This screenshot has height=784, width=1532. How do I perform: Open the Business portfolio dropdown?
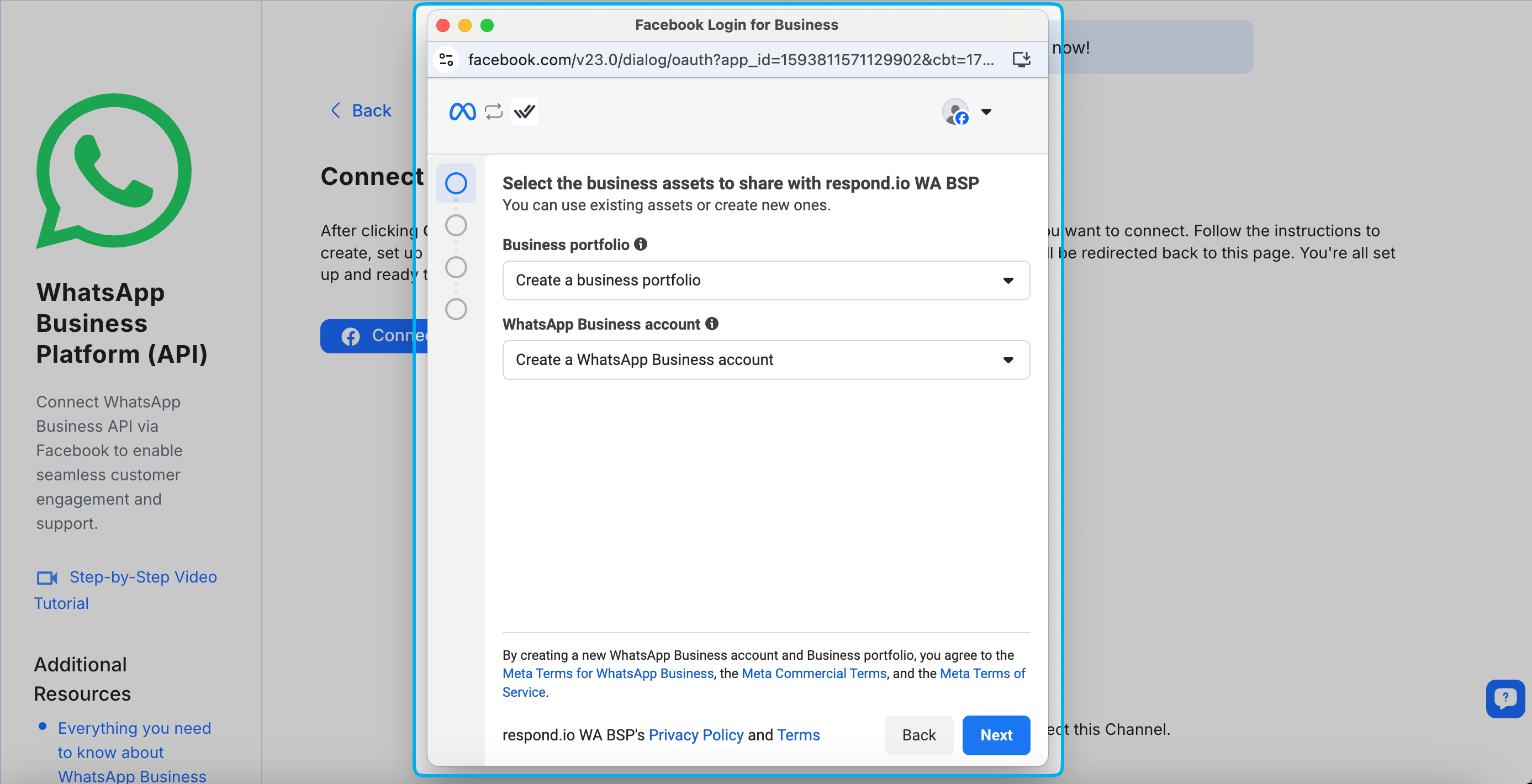point(765,280)
